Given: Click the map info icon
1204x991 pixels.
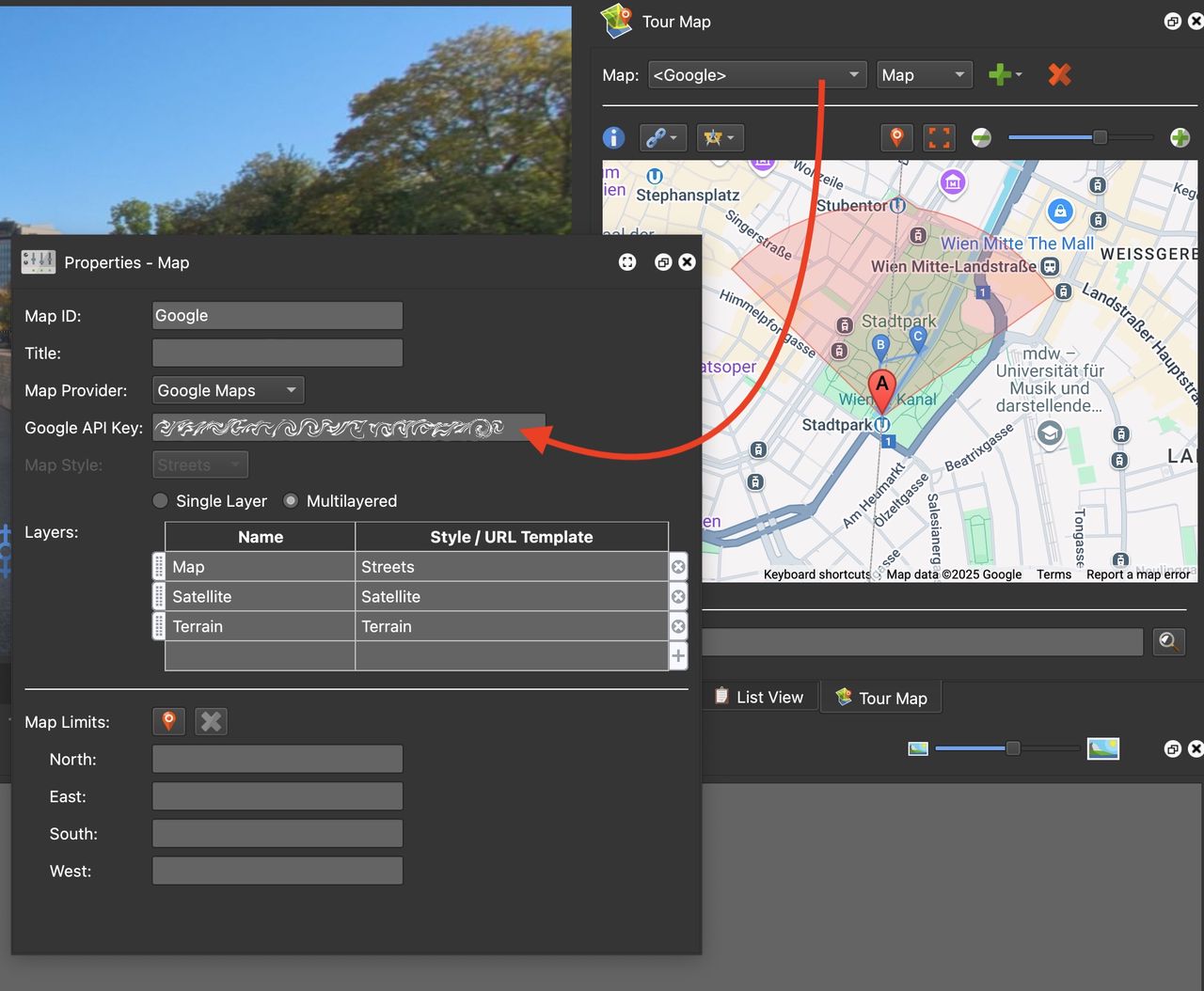Looking at the screenshot, I should coord(613,137).
